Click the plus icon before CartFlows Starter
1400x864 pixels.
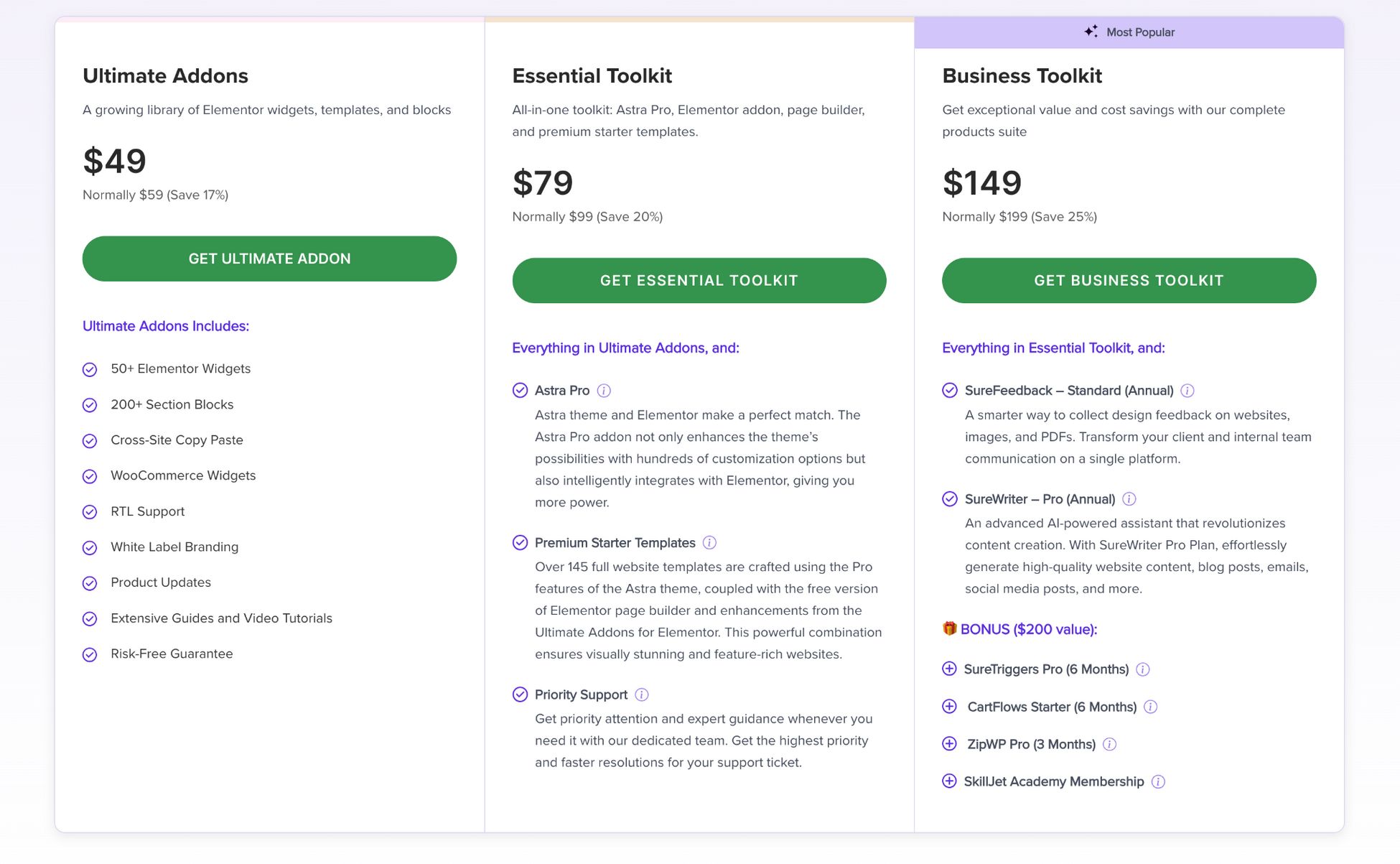[x=949, y=706]
